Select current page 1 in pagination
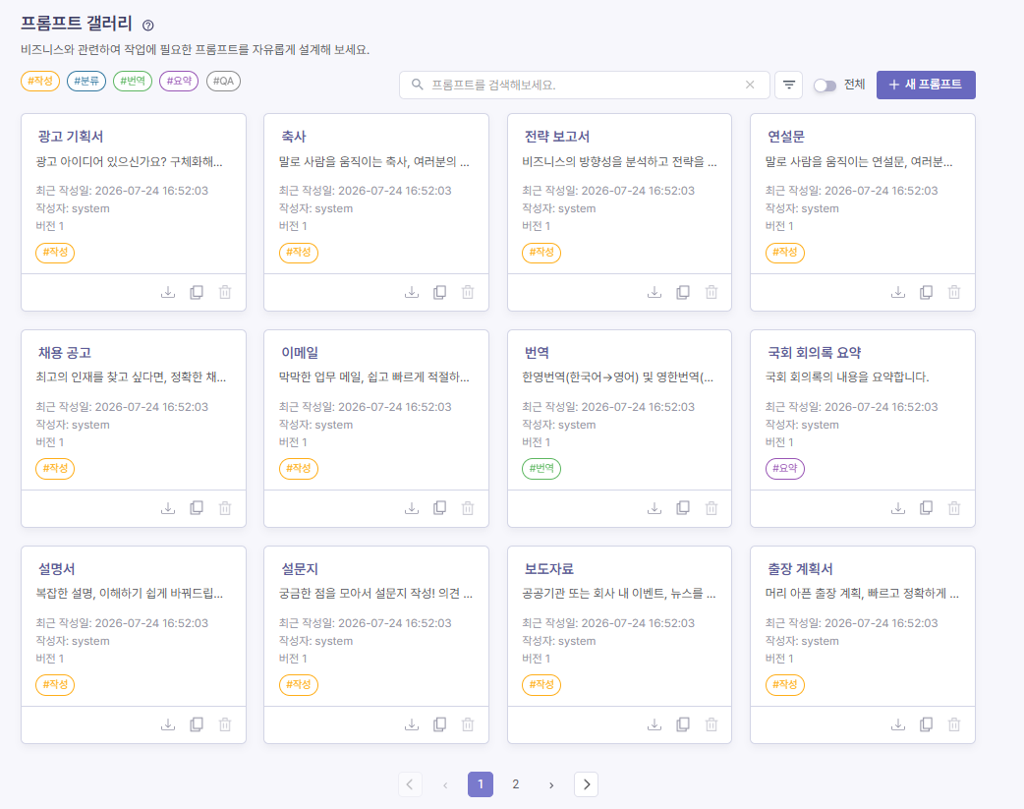The width and height of the screenshot is (1024, 809). [481, 784]
